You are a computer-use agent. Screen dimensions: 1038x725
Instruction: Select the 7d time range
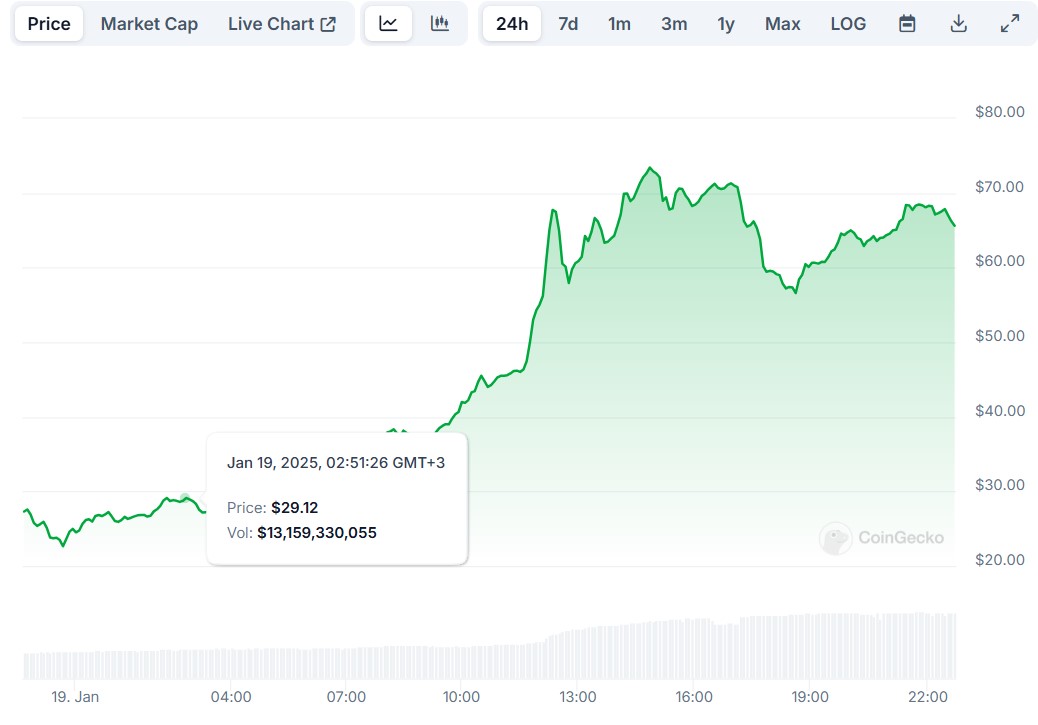568,24
